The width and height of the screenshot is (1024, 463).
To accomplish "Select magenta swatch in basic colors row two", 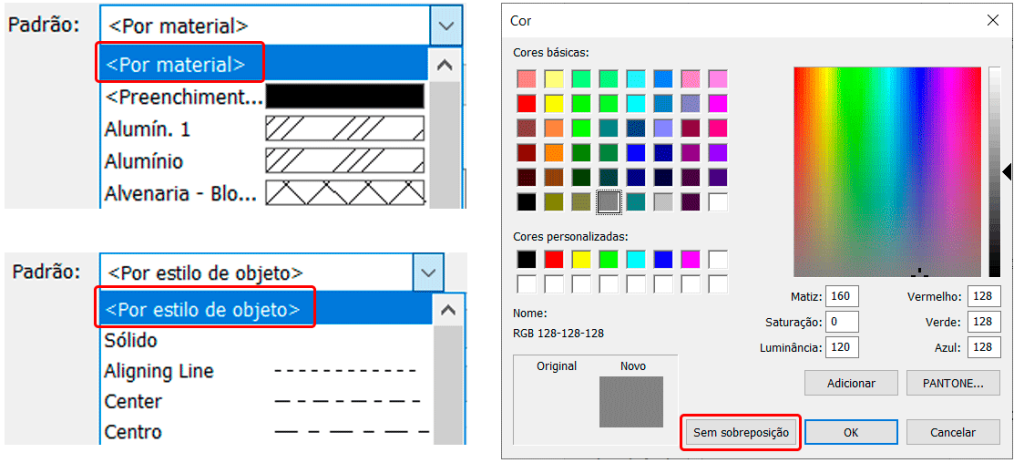I will [x=718, y=103].
